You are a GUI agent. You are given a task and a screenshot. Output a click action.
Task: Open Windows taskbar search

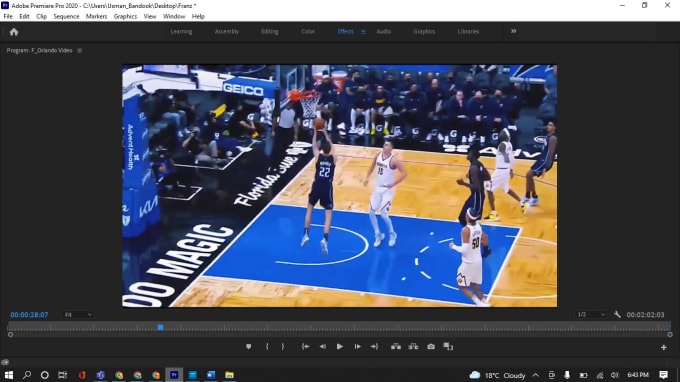coord(27,375)
